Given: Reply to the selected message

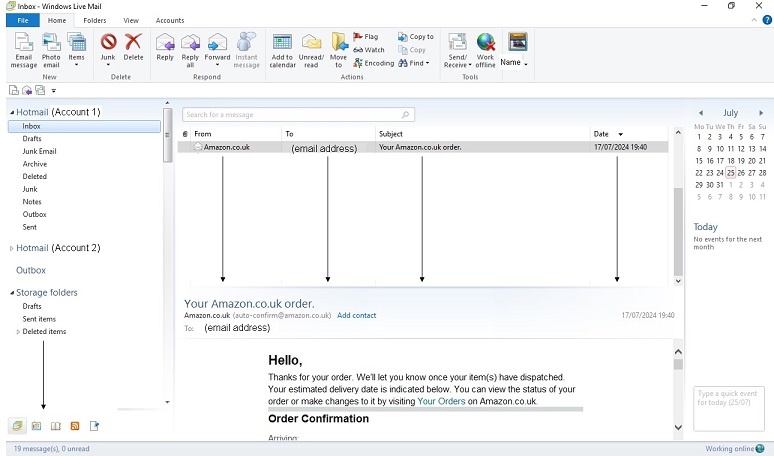Looking at the screenshot, I should pos(165,47).
